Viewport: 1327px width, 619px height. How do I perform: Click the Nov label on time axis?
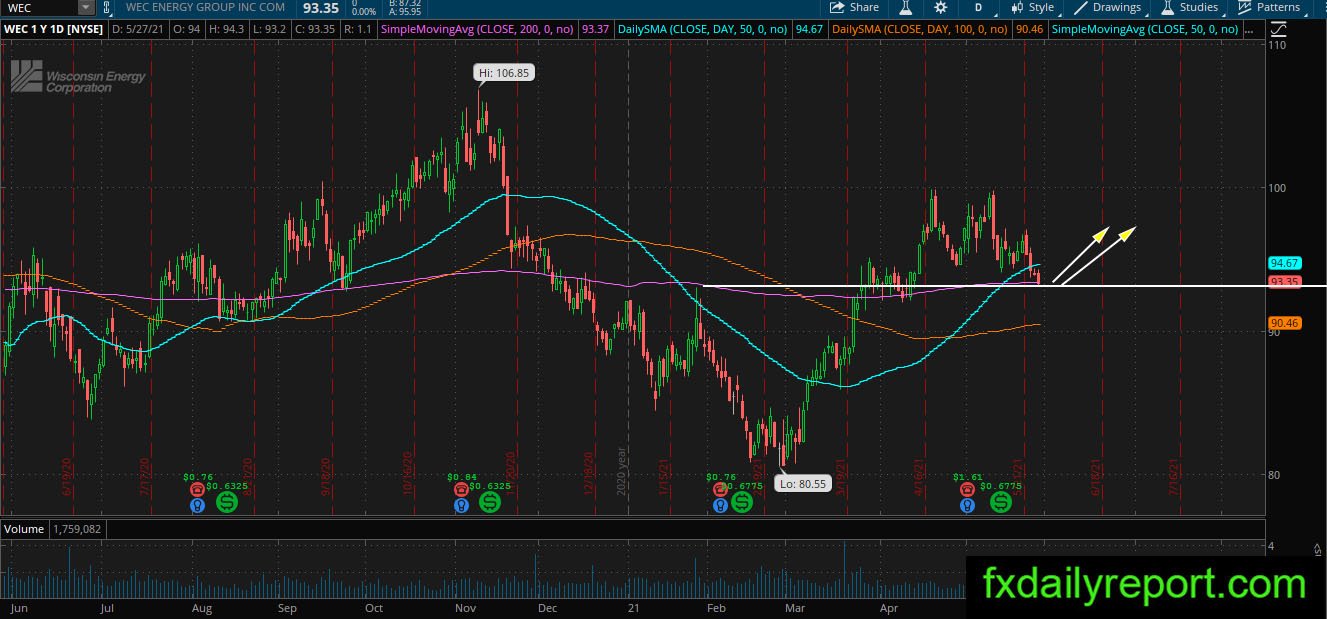tap(465, 607)
